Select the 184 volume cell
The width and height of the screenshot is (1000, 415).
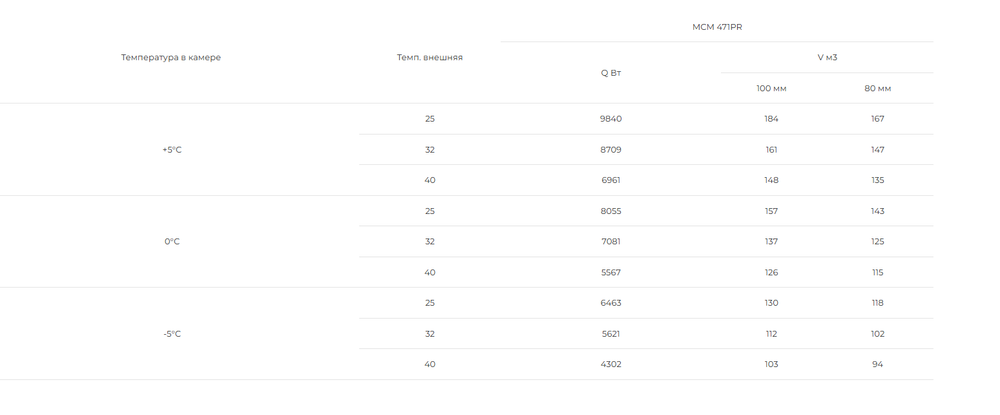pos(771,119)
